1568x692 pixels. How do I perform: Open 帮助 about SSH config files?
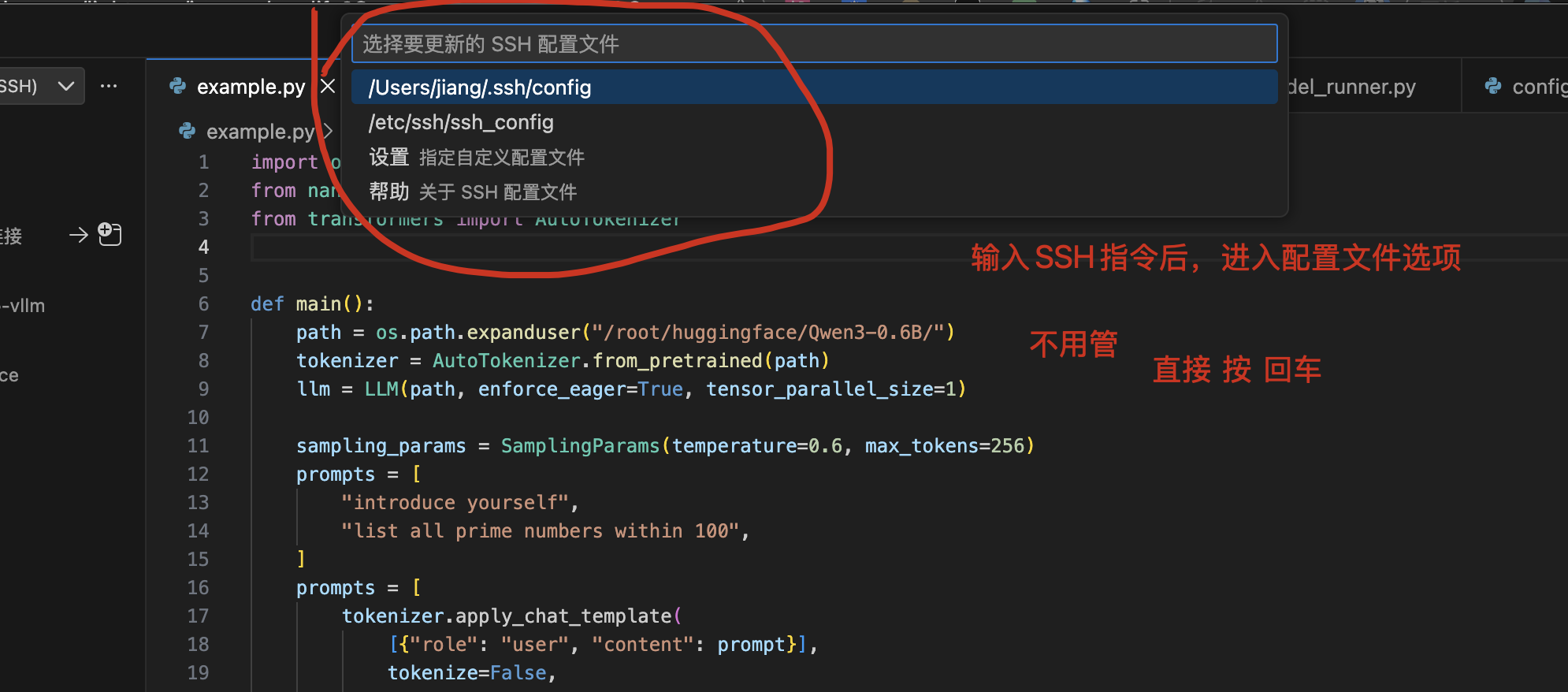pyautogui.click(x=473, y=192)
